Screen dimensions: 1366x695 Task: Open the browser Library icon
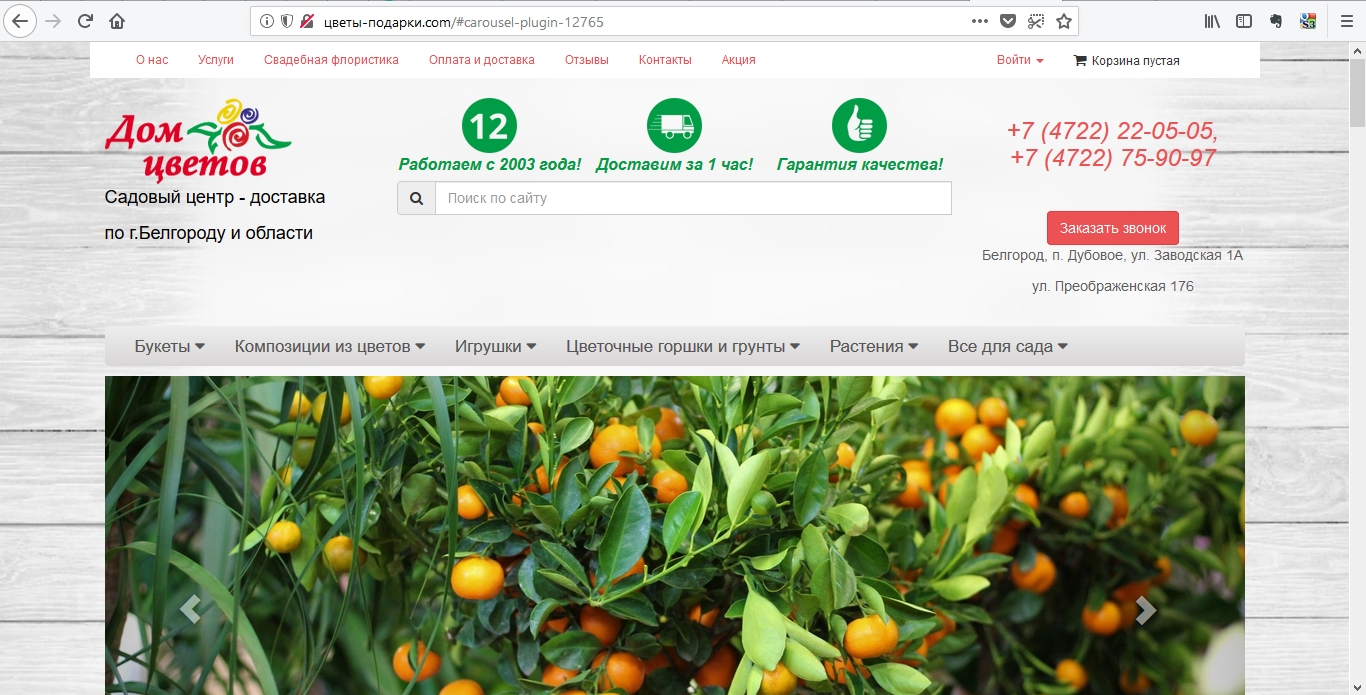tap(1212, 21)
